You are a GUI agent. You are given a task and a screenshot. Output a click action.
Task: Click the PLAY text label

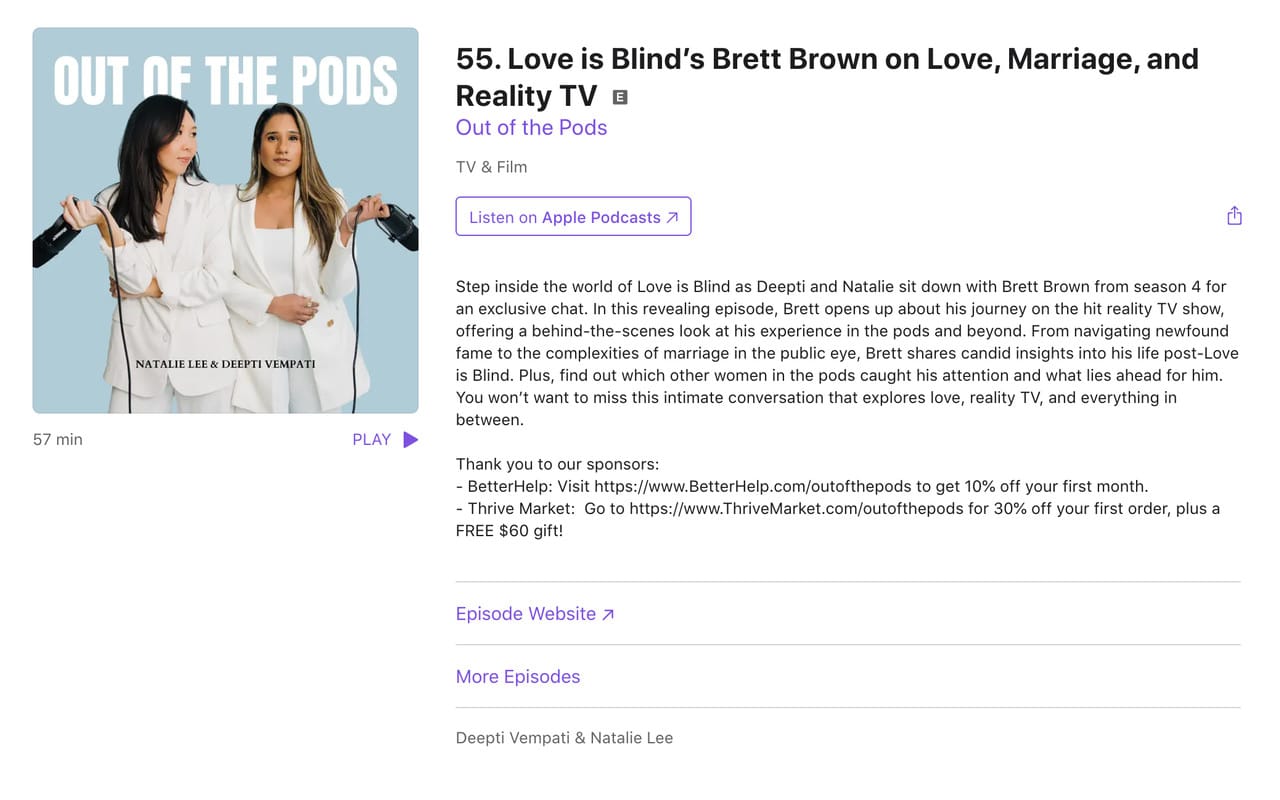click(371, 439)
